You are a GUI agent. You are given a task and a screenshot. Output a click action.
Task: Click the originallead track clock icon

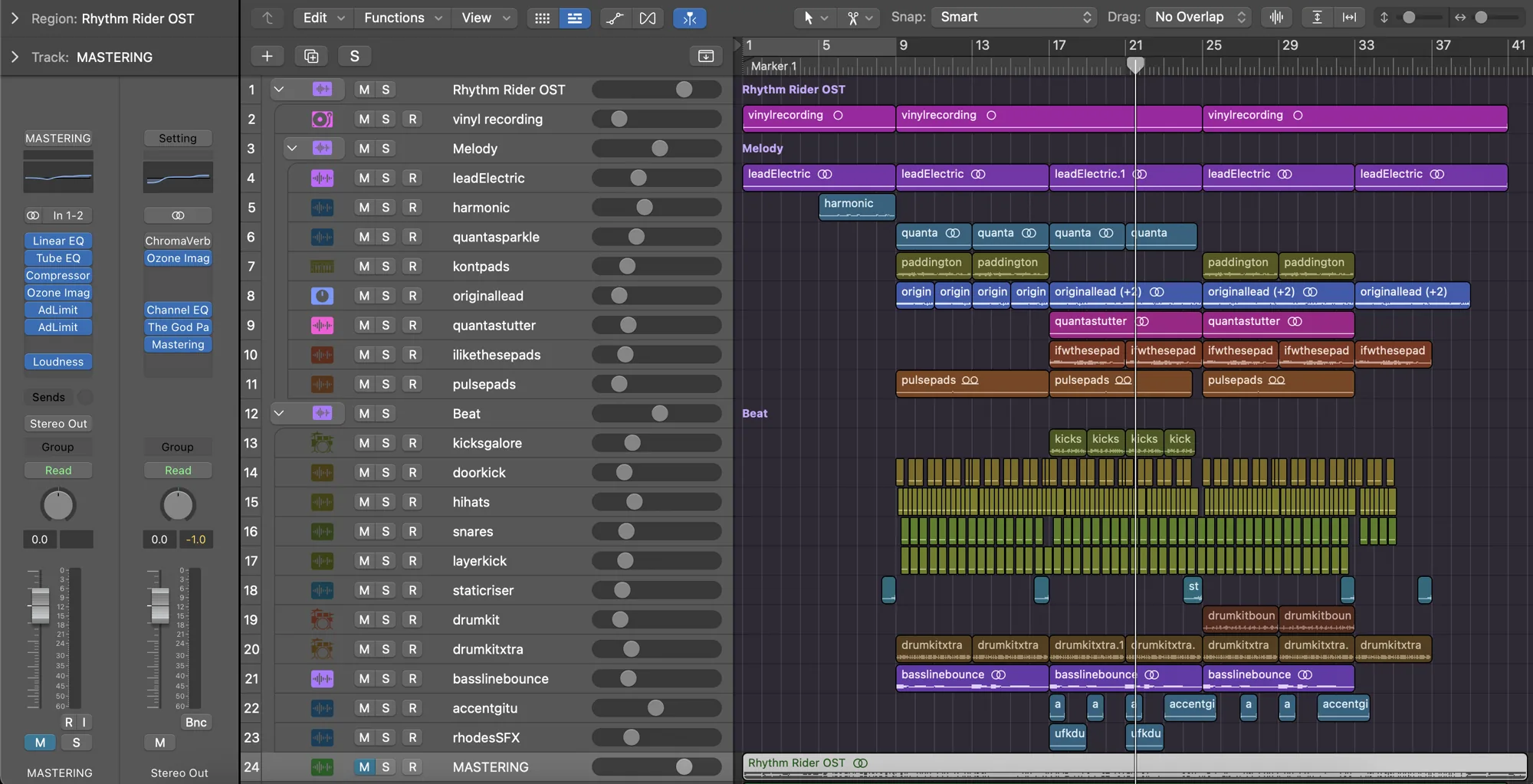coord(322,296)
